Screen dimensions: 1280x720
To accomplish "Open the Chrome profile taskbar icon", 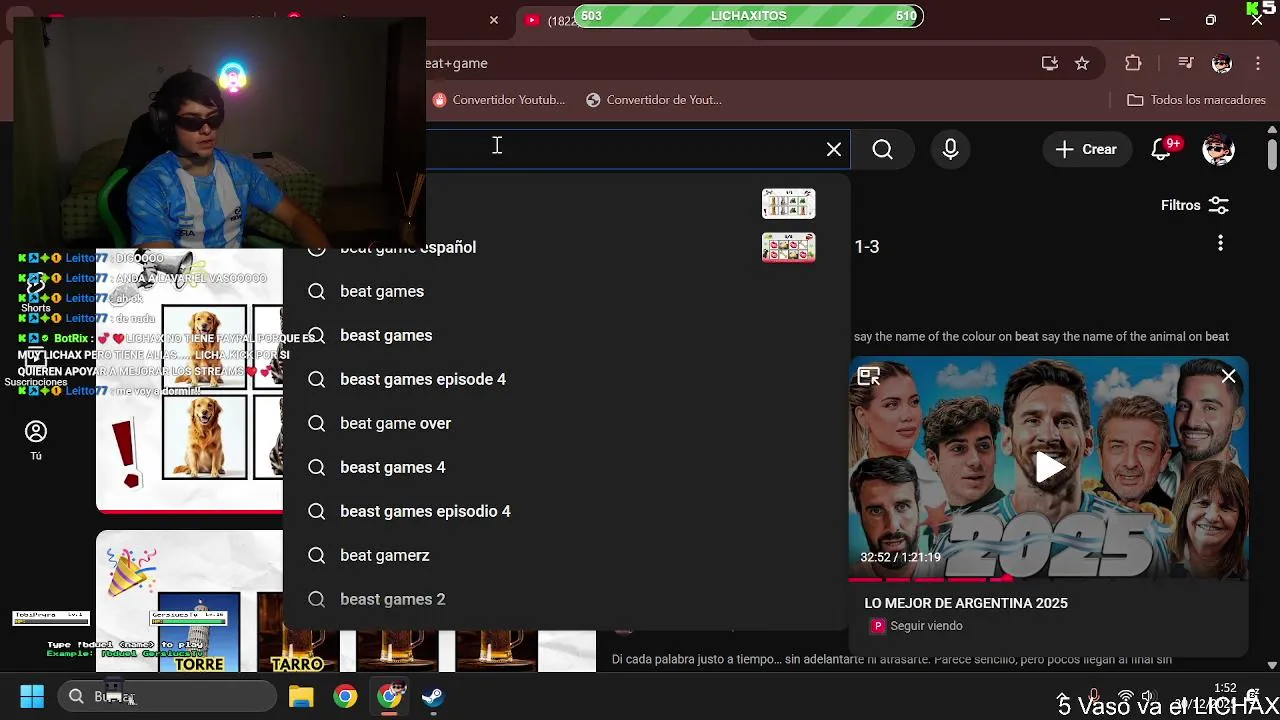I will point(389,697).
